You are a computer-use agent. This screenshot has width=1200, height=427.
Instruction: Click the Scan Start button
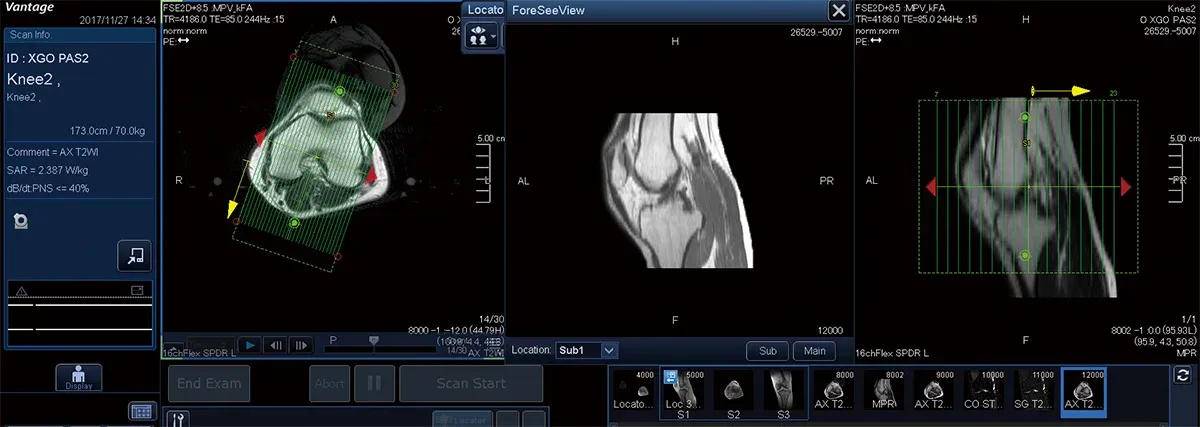471,383
